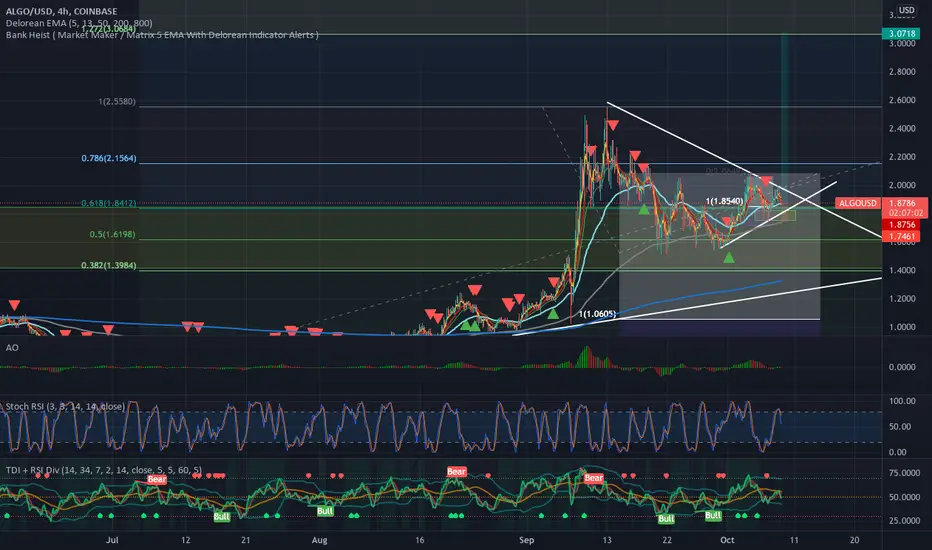Select the Delorean EMA indicator legend

79,23
